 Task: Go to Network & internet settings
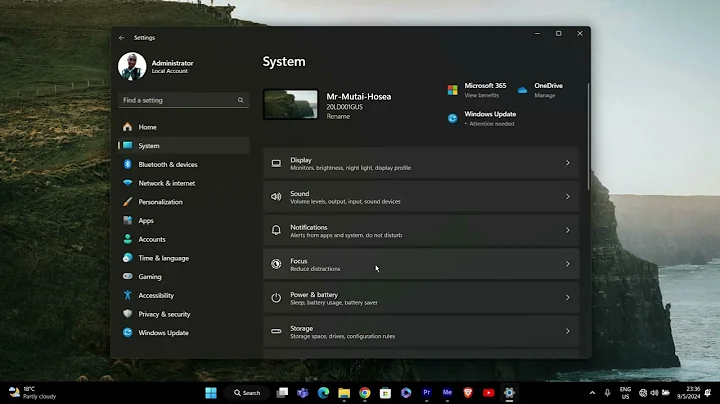point(184,183)
